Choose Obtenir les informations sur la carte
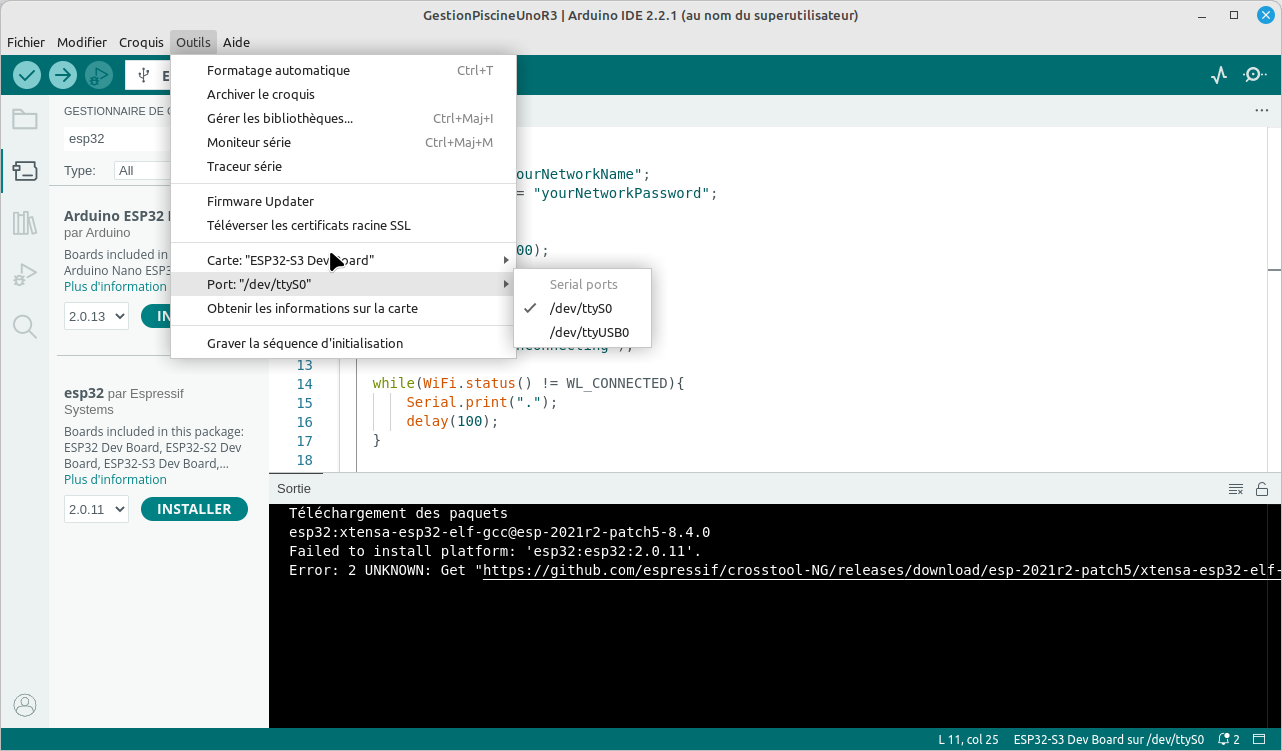 click(344, 309)
